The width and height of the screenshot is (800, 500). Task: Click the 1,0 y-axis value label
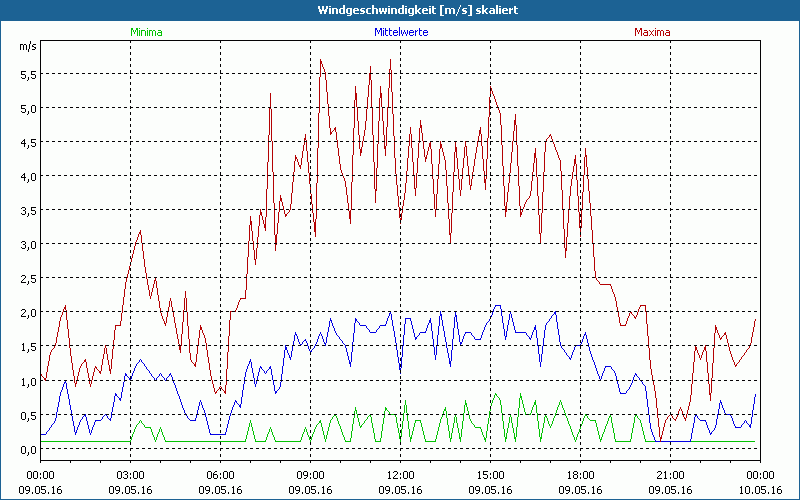click(x=27, y=381)
